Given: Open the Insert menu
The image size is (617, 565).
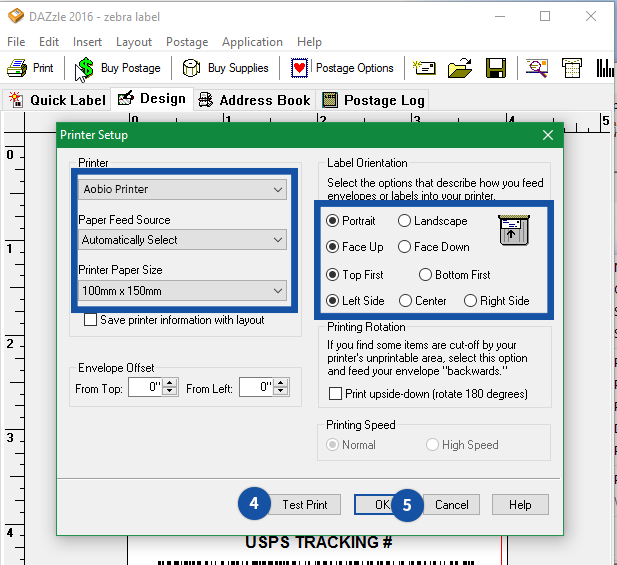Looking at the screenshot, I should (87, 42).
